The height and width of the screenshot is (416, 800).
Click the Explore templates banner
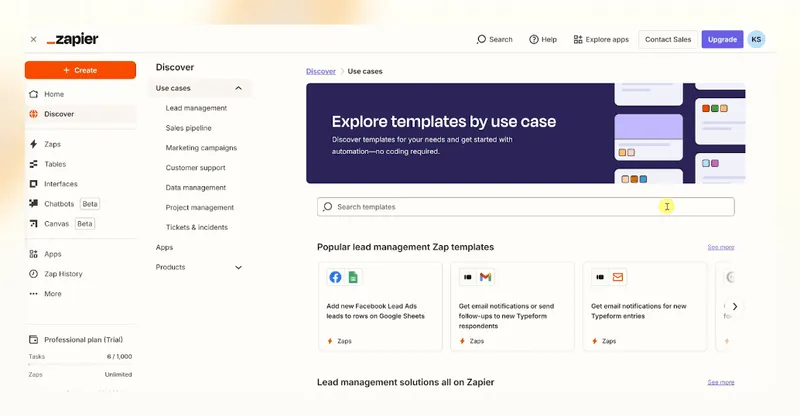[x=526, y=133]
